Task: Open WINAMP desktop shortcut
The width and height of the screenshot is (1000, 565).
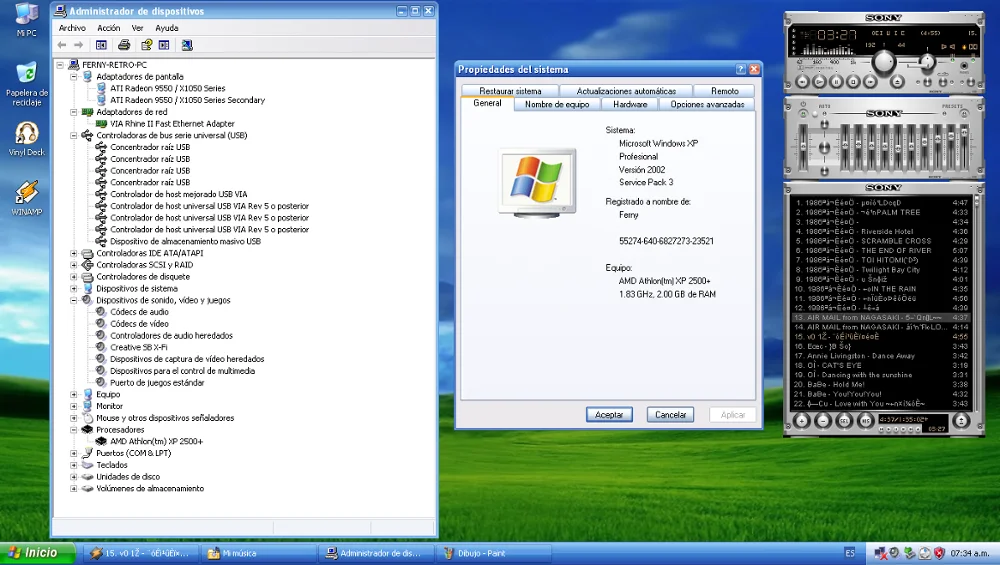Action: (26, 198)
